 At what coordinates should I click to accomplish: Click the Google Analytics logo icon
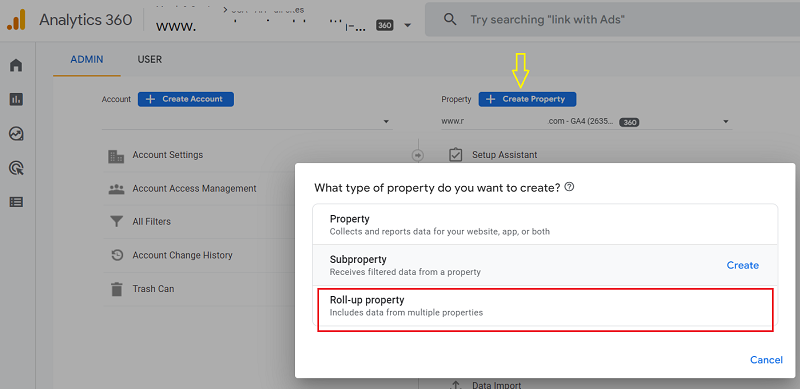coord(16,19)
